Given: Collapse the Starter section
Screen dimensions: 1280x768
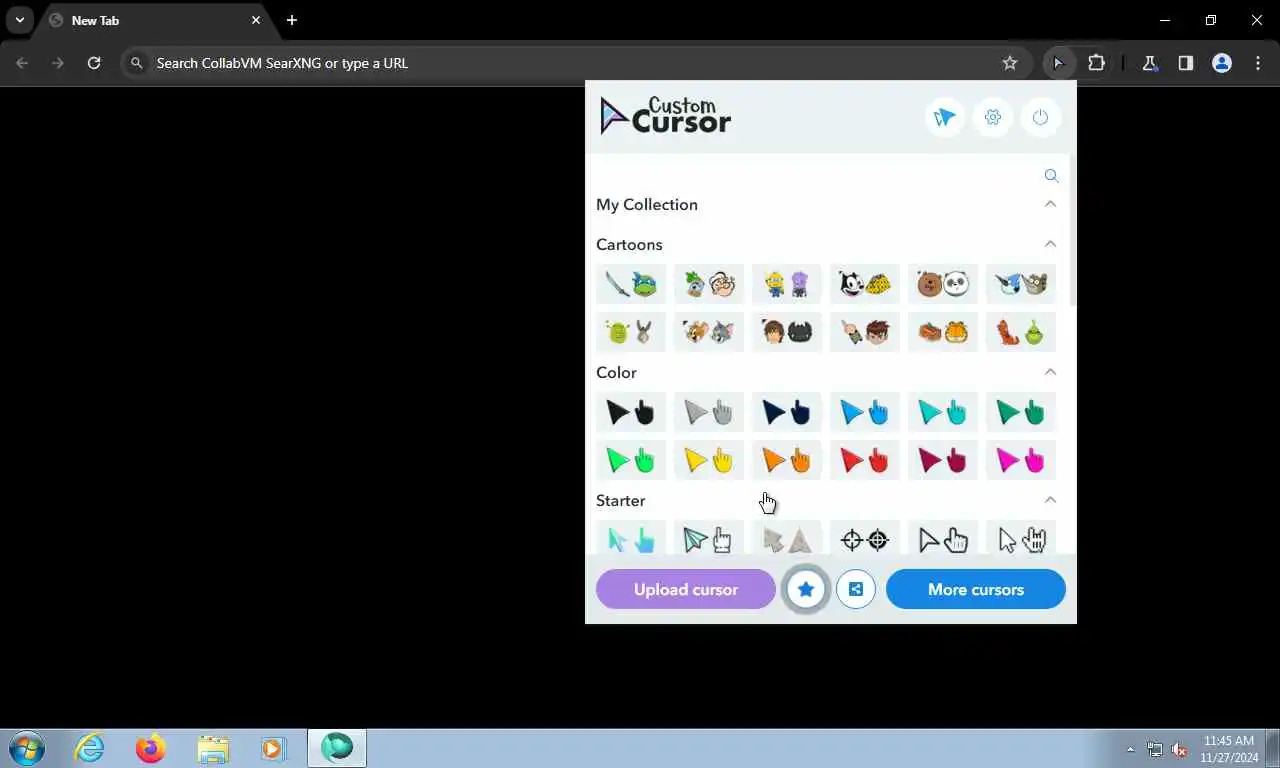Looking at the screenshot, I should pos(1050,500).
